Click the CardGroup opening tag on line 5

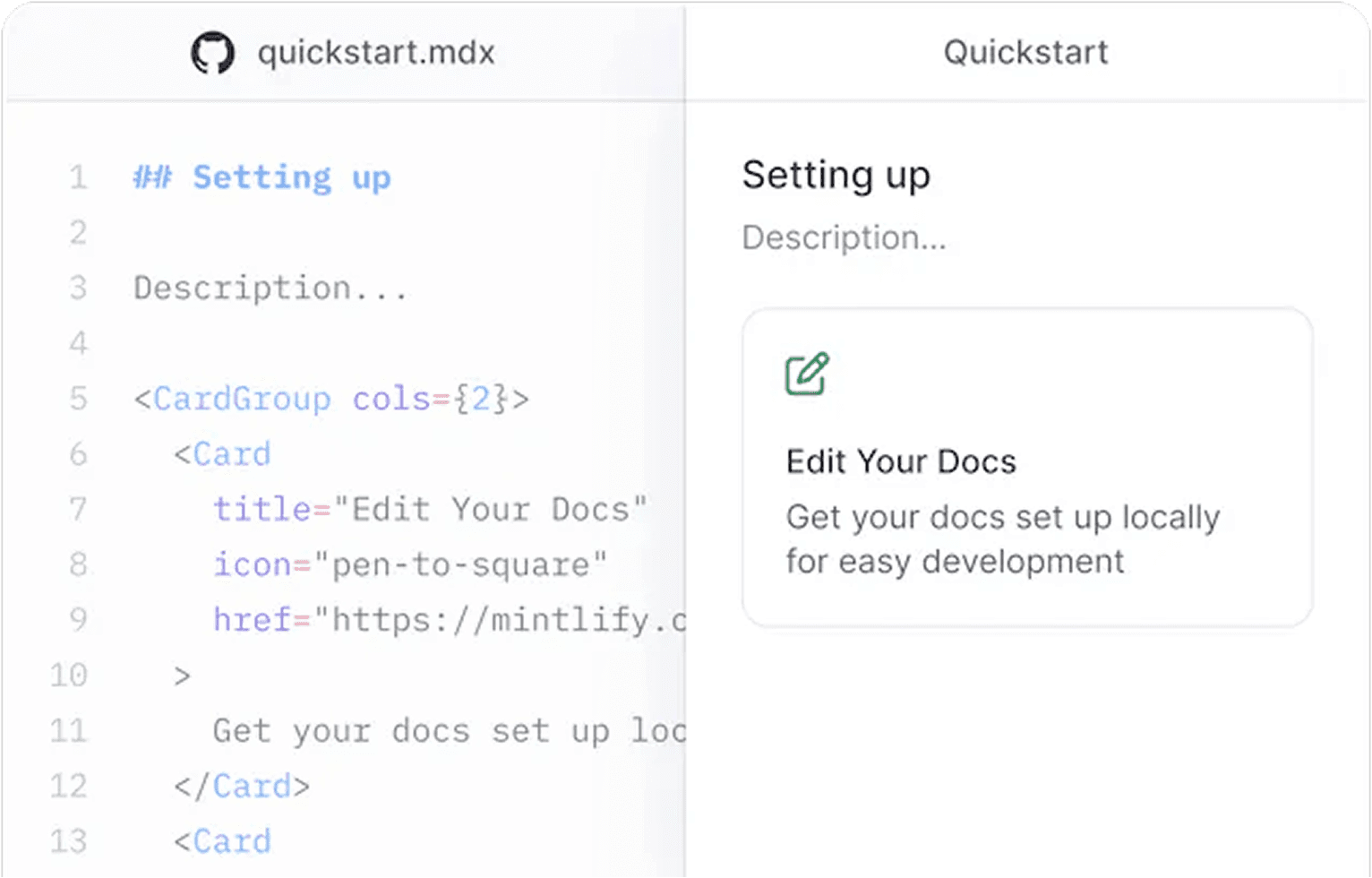(330, 399)
